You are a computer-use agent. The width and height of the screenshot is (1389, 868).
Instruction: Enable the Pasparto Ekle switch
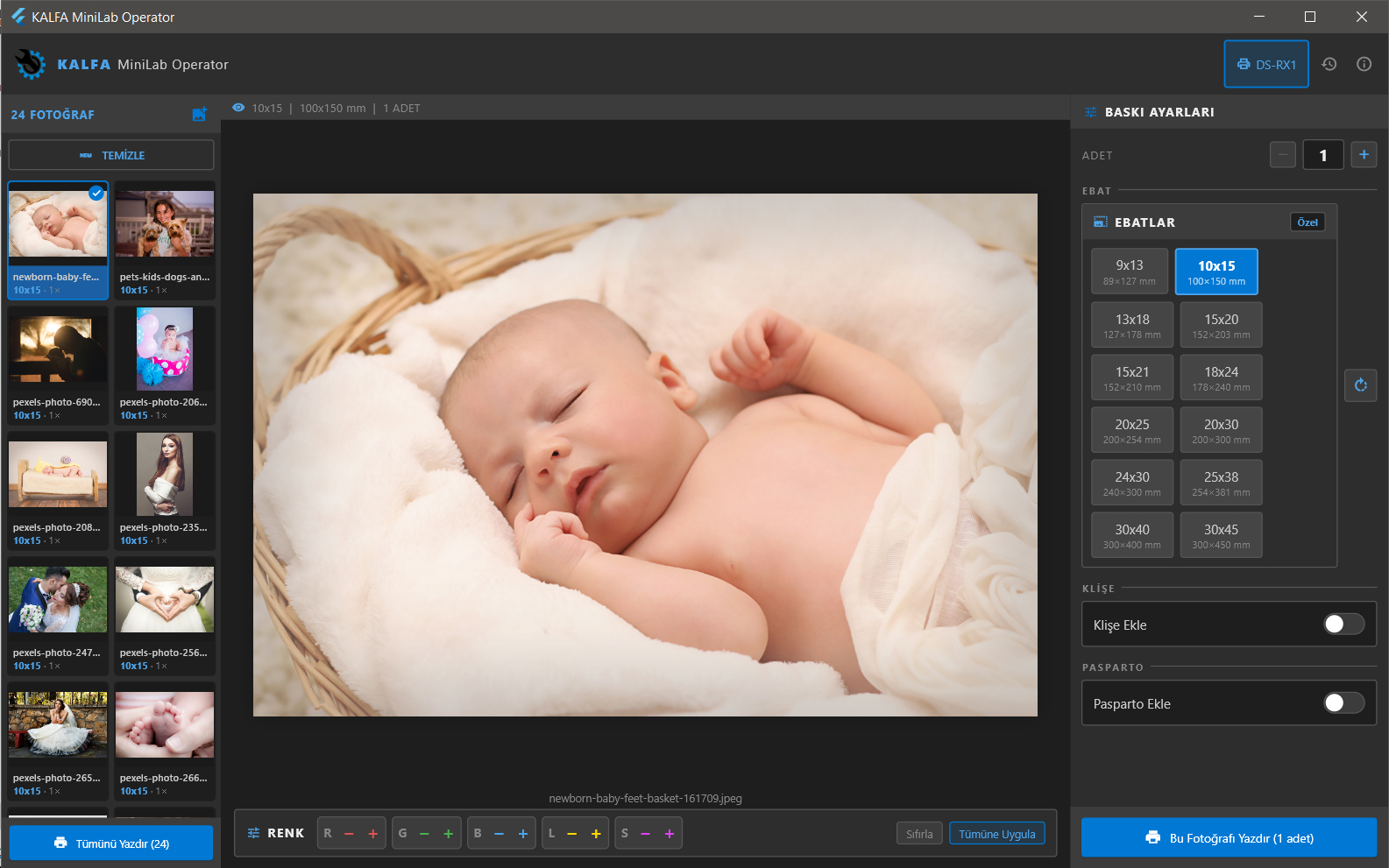click(1343, 702)
